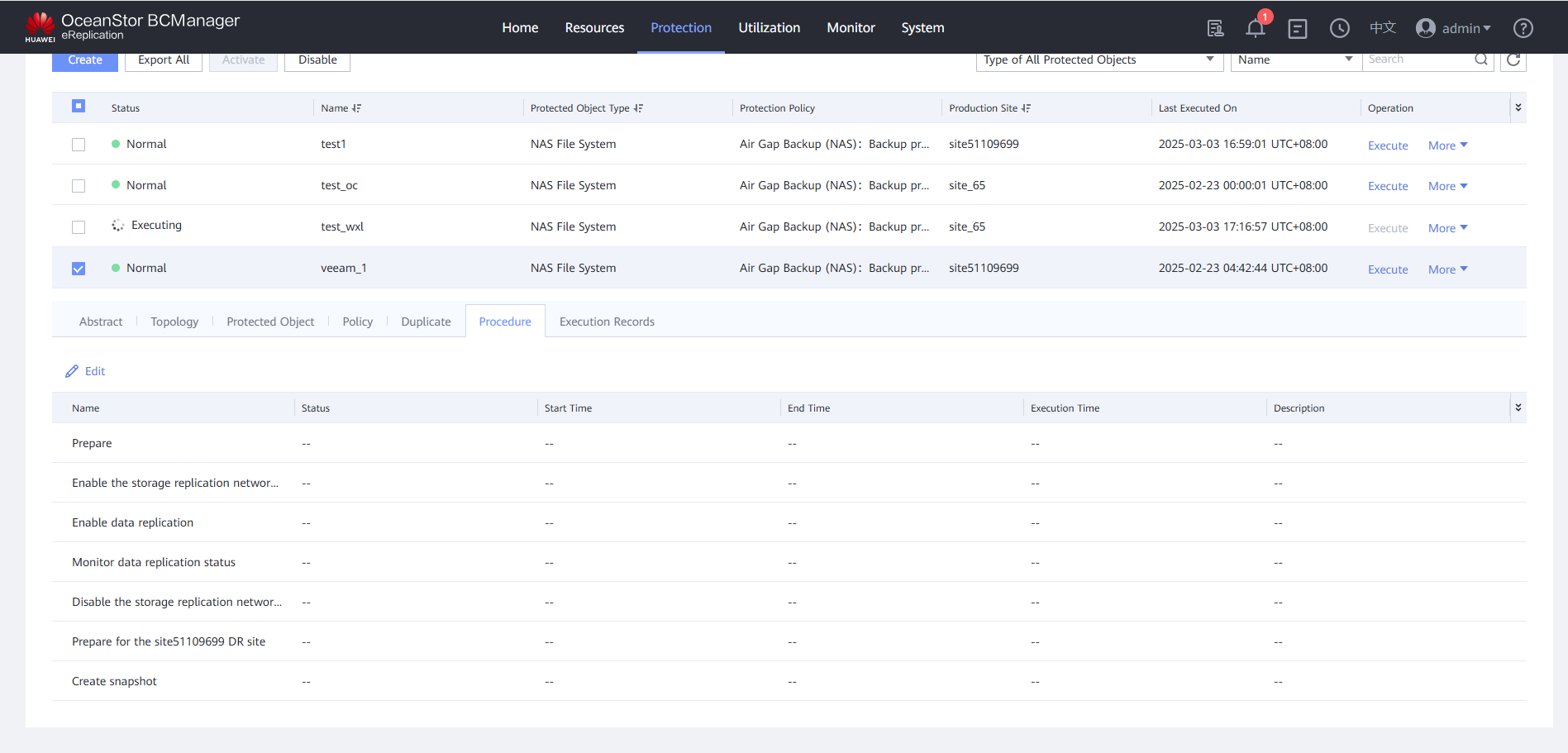
Task: Click Execute for the veeam_1 row
Action: 1388,269
